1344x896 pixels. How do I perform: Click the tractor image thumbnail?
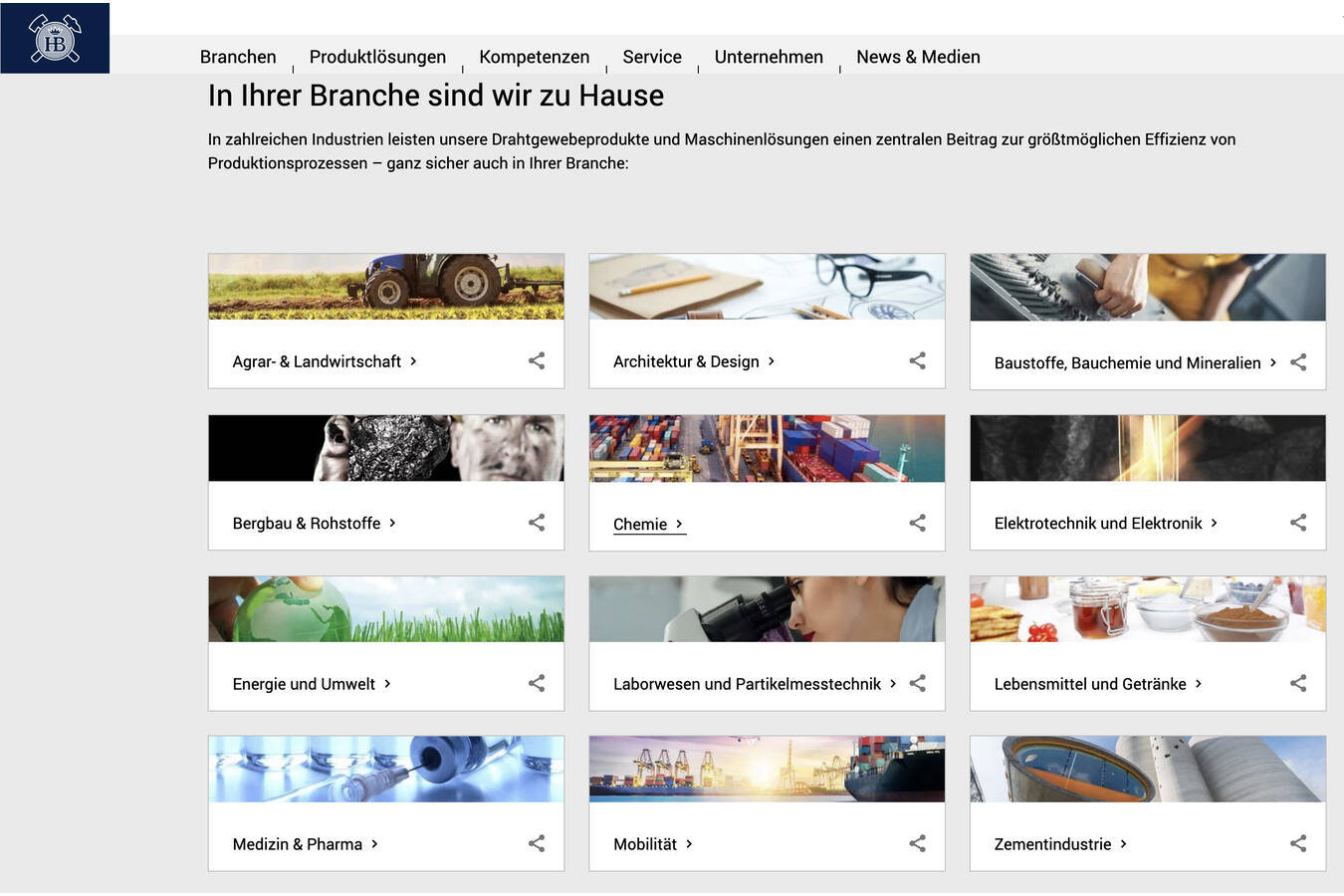pyautogui.click(x=386, y=287)
